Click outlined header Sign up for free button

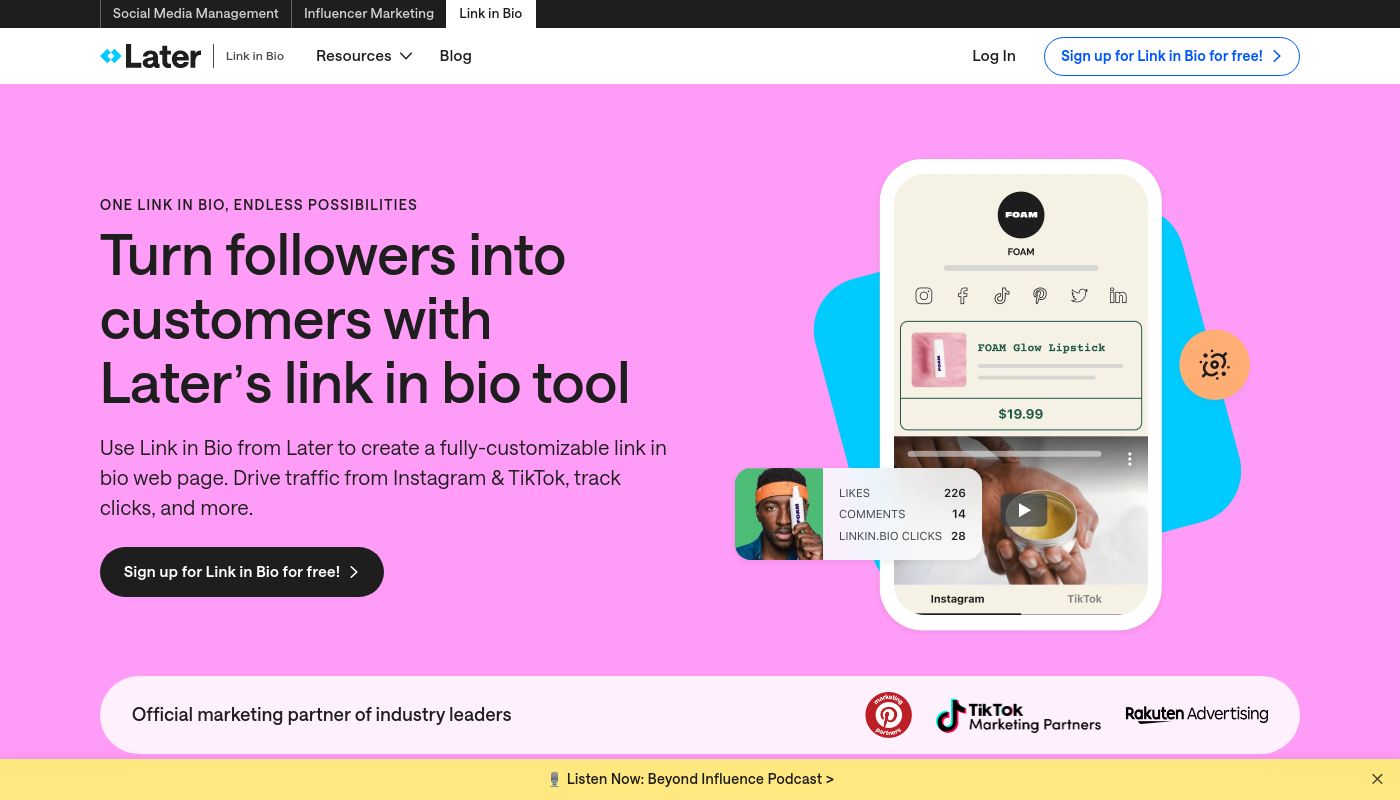[x=1171, y=56]
